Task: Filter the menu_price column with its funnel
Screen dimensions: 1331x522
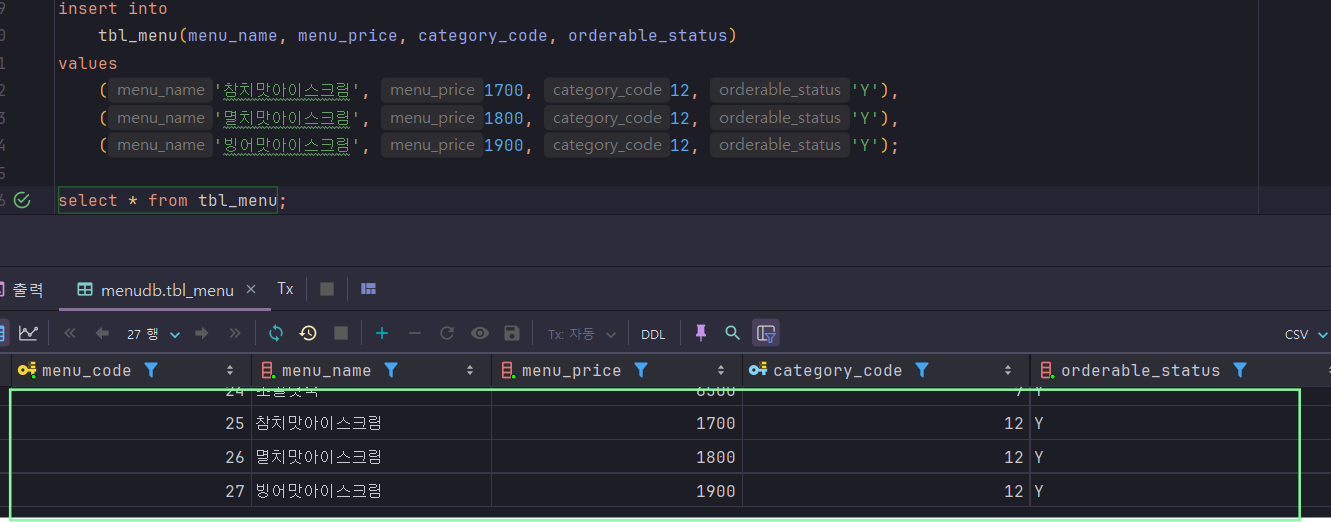Action: 641,370
